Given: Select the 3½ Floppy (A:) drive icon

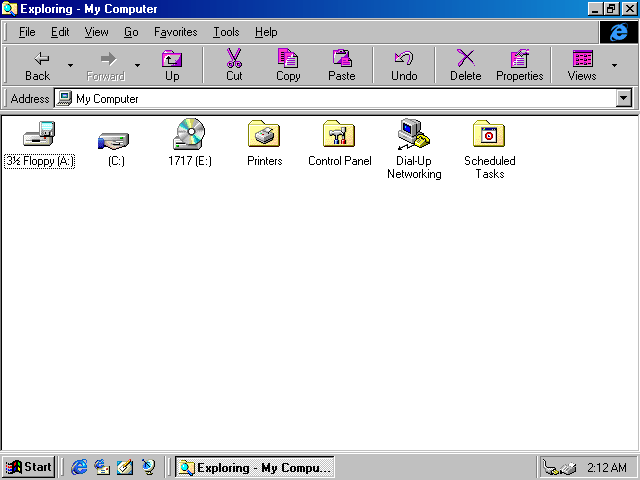Looking at the screenshot, I should [39, 133].
